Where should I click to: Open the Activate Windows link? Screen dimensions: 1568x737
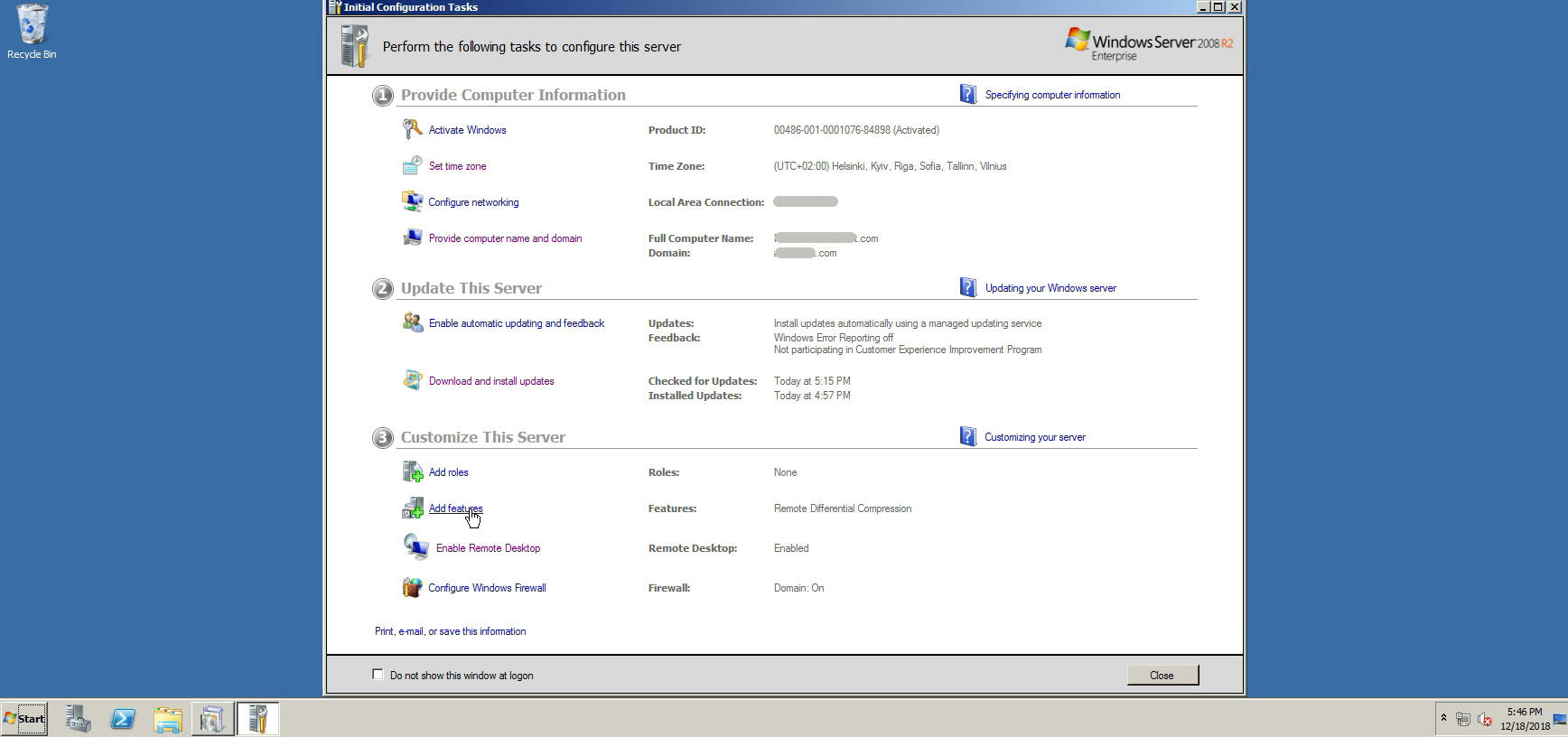click(467, 130)
